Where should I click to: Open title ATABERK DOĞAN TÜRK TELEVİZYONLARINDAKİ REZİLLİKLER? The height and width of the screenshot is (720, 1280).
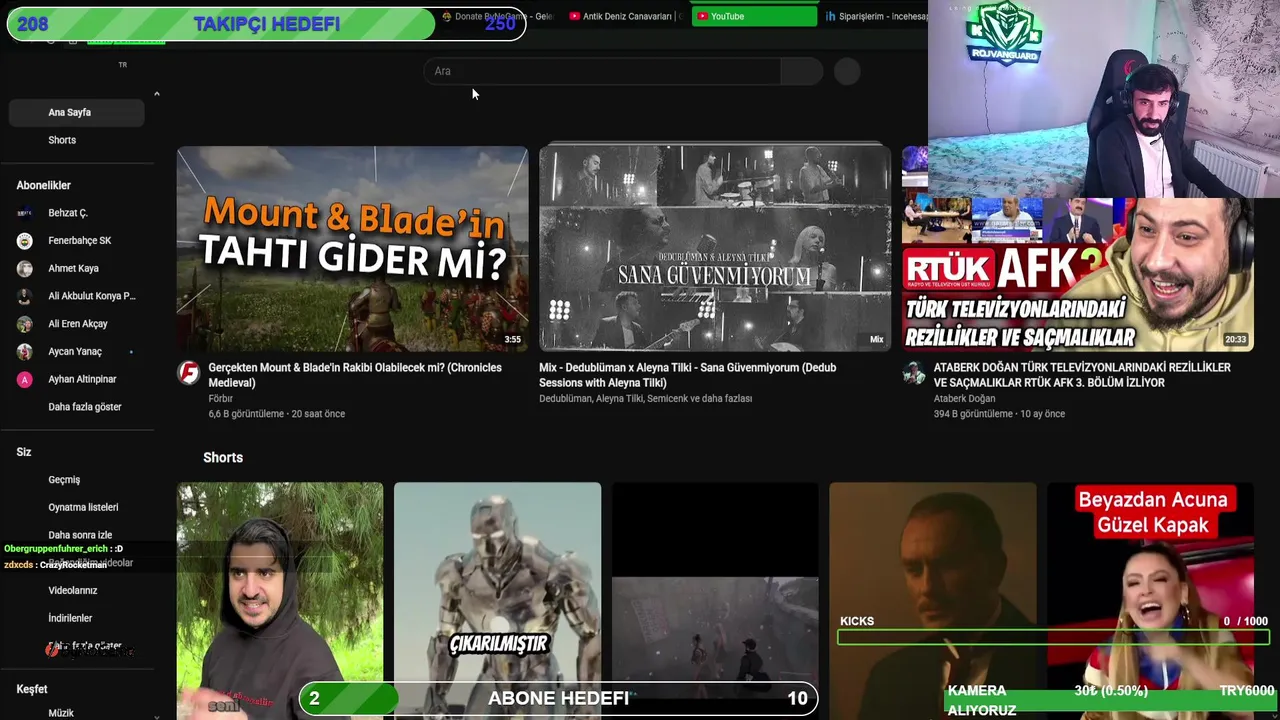click(x=1082, y=375)
